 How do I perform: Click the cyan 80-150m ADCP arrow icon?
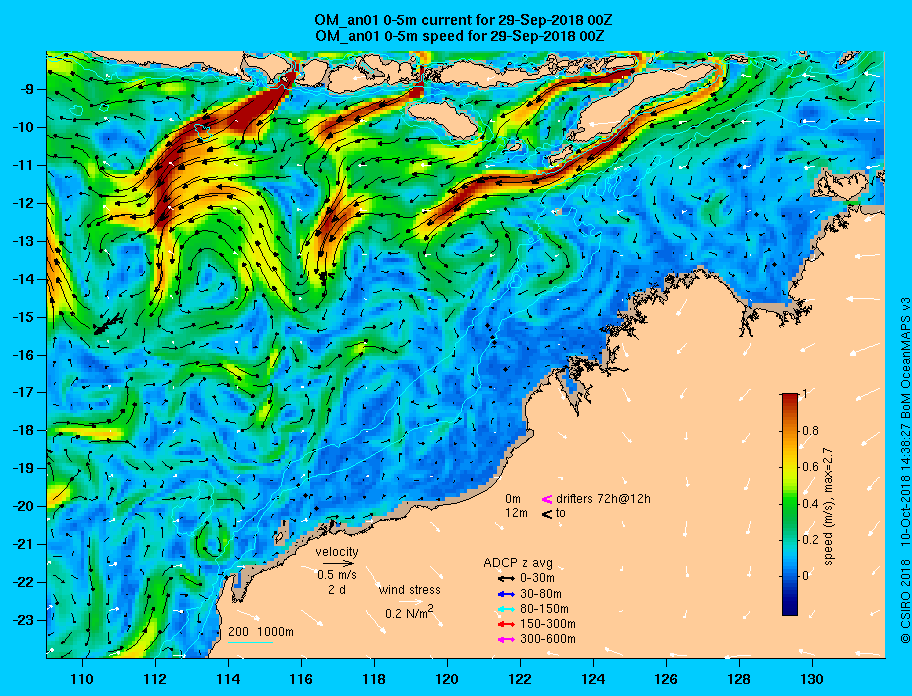pos(506,609)
